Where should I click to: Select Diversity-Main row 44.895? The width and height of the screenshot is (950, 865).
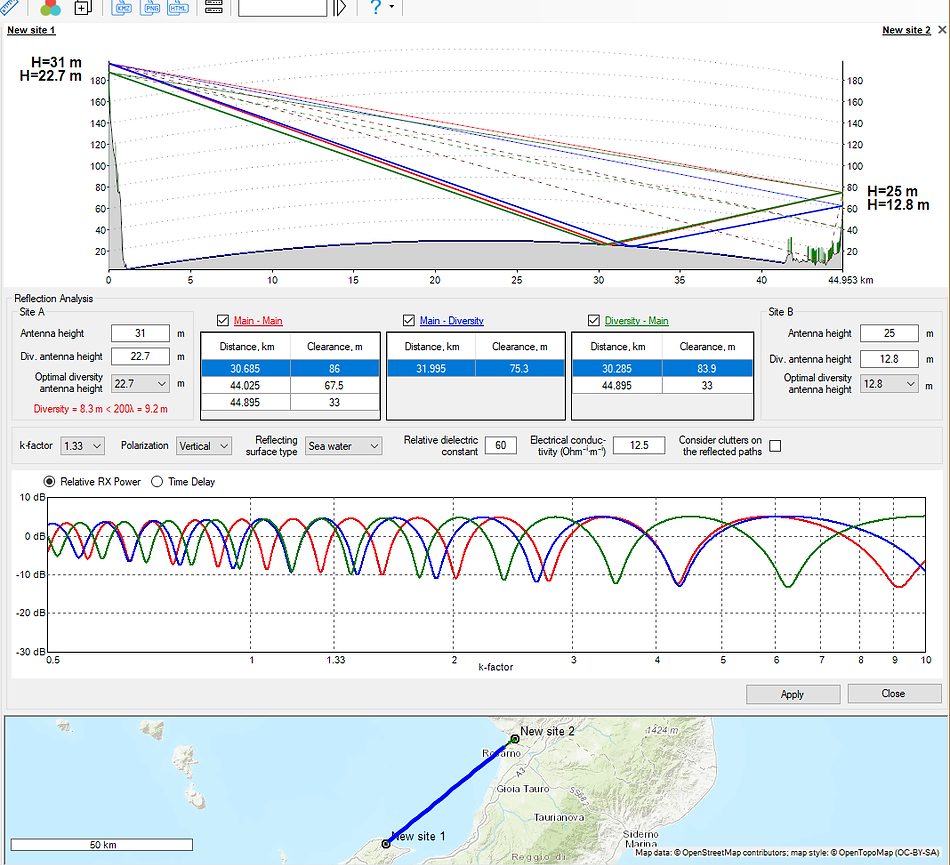coord(662,385)
